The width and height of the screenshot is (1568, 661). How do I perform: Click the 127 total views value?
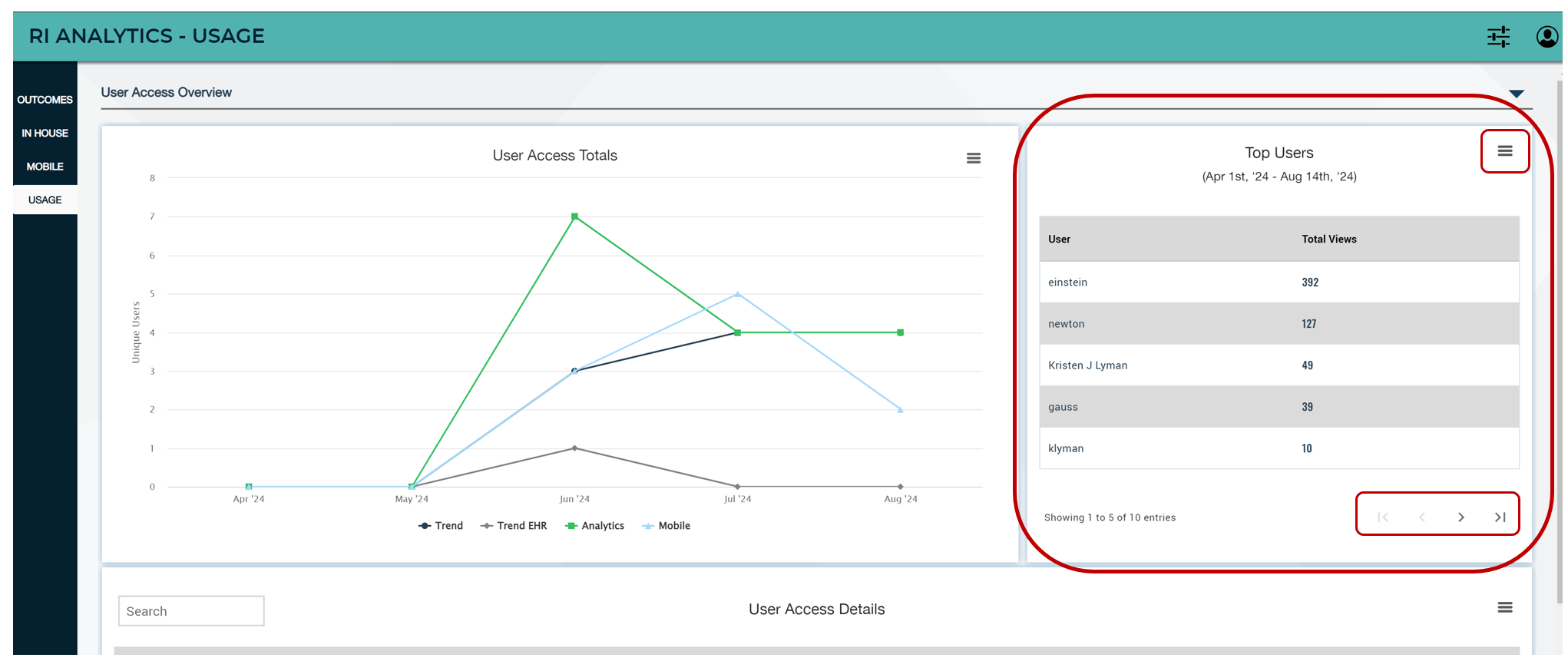pos(1309,324)
